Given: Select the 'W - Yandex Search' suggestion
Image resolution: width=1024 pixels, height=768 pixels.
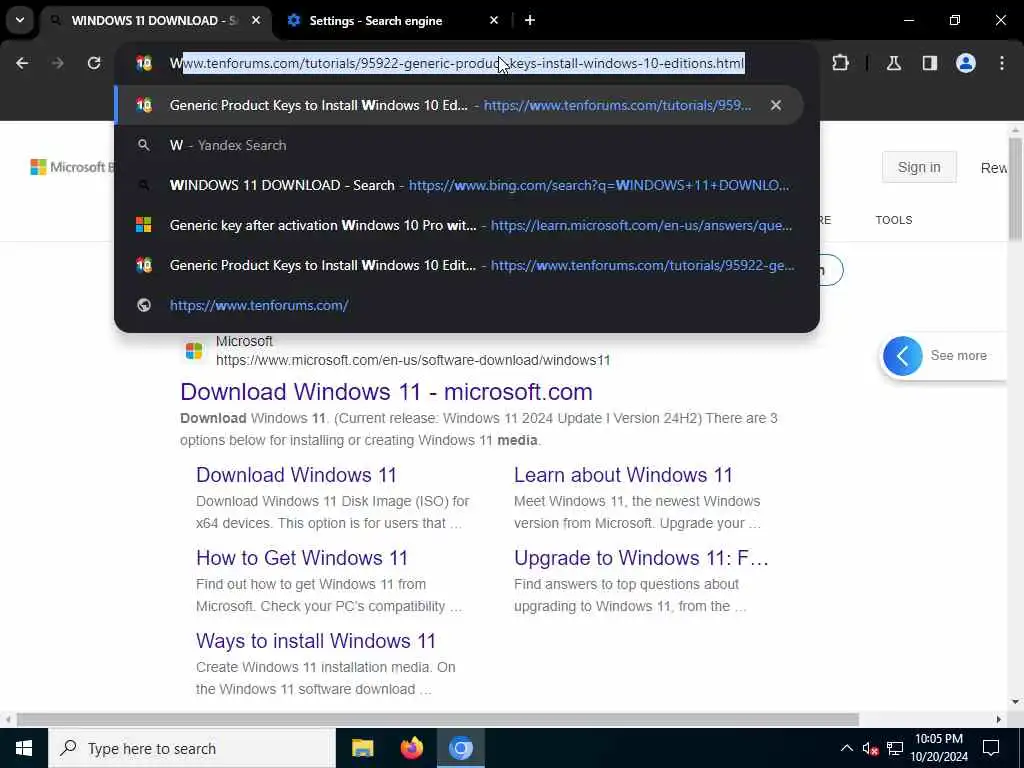Looking at the screenshot, I should [x=466, y=145].
